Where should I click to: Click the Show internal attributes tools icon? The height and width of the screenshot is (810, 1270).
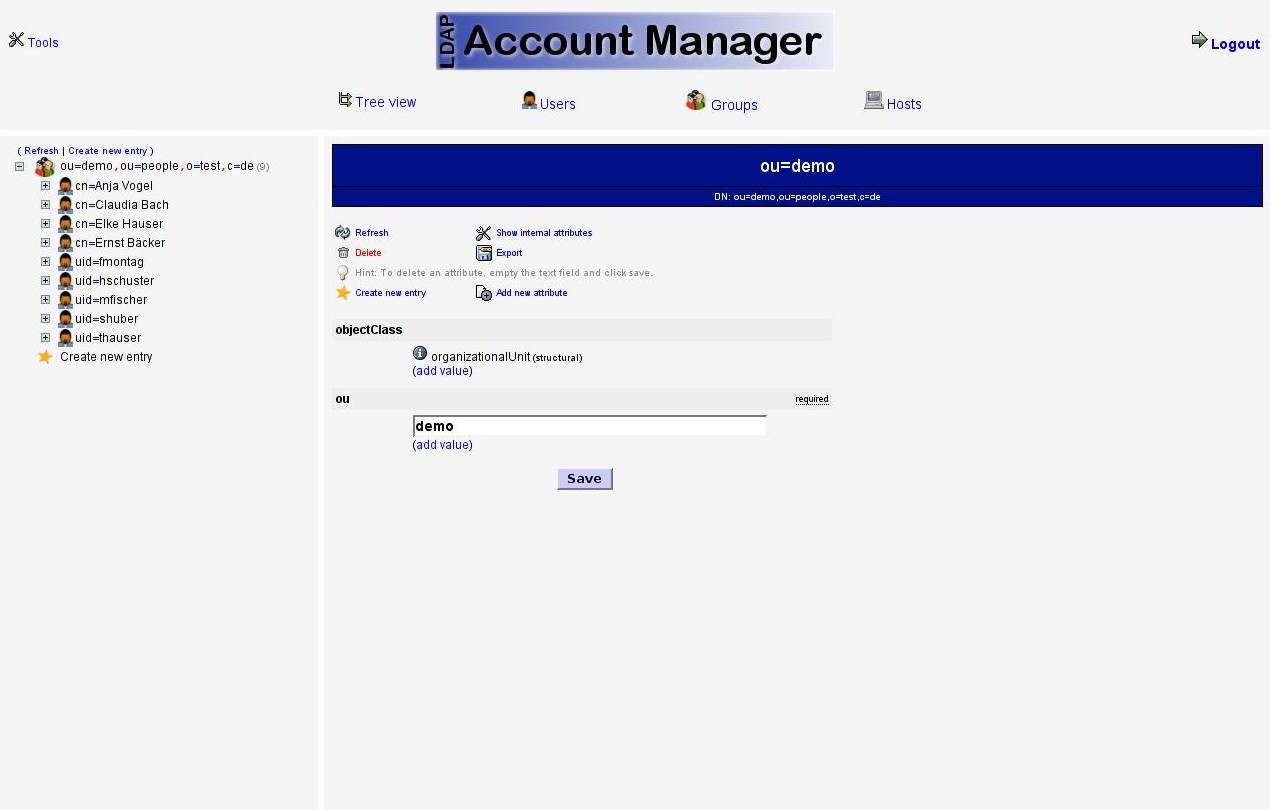(x=484, y=233)
